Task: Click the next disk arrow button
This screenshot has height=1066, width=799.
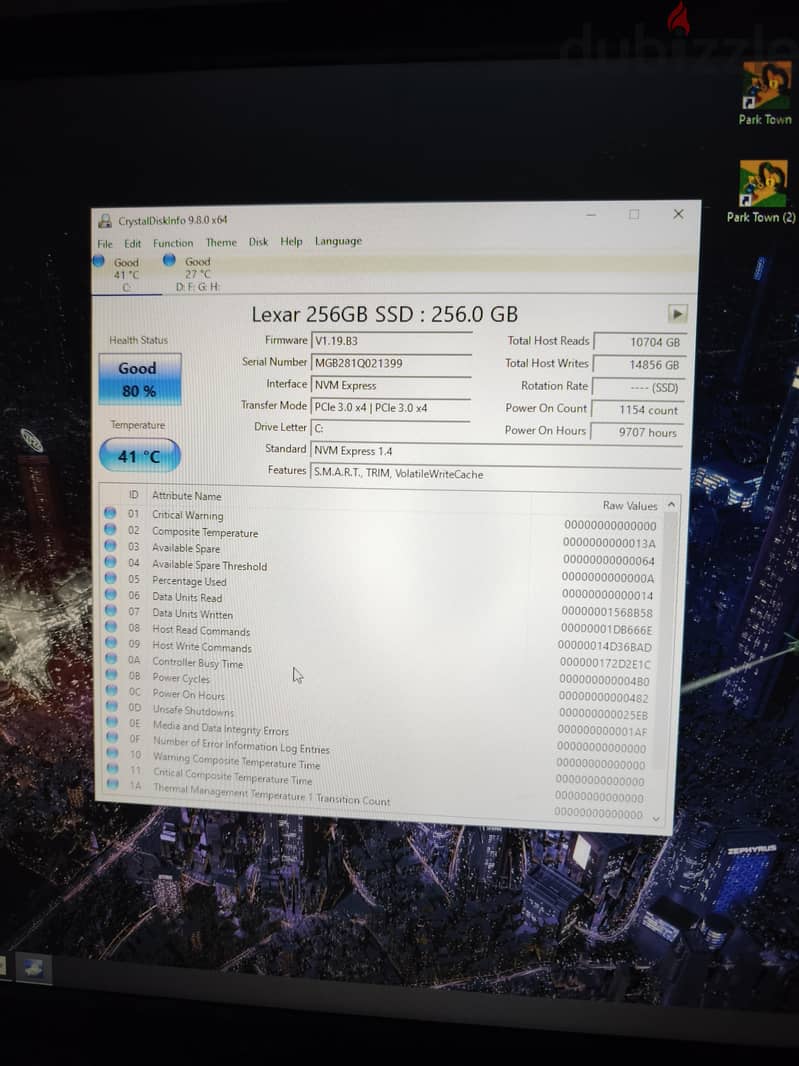Action: [x=677, y=314]
